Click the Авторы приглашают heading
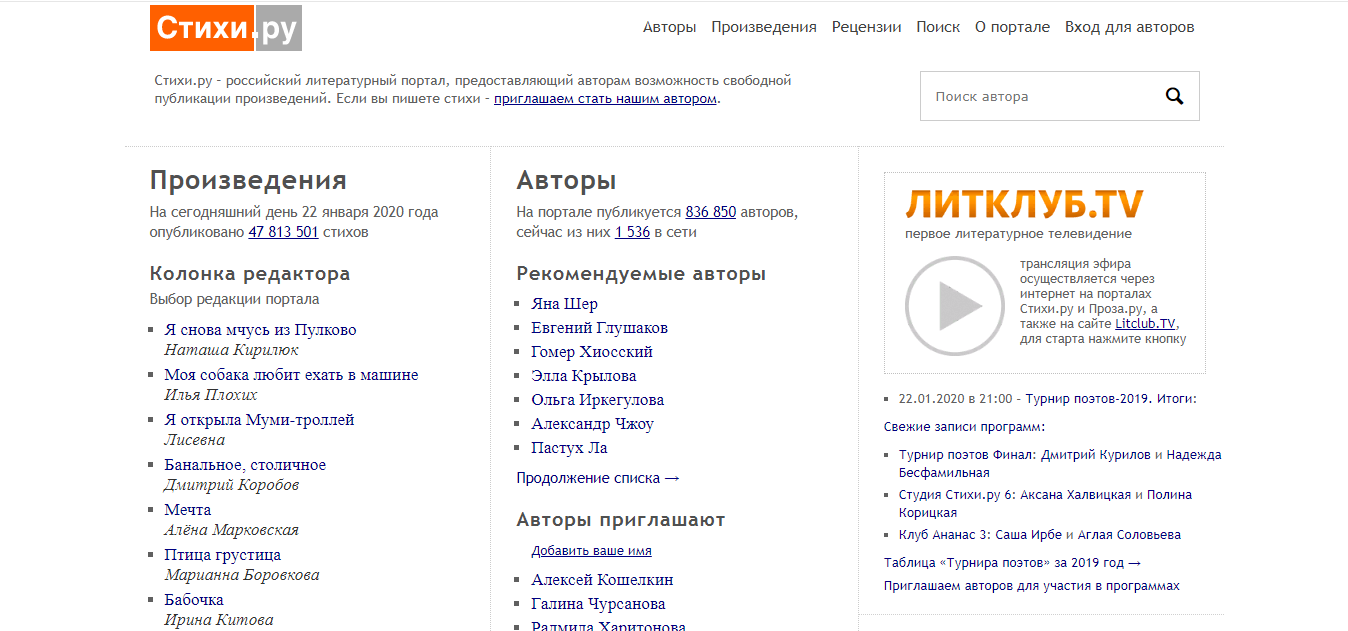Screen dimensions: 1348x631 pos(621,520)
